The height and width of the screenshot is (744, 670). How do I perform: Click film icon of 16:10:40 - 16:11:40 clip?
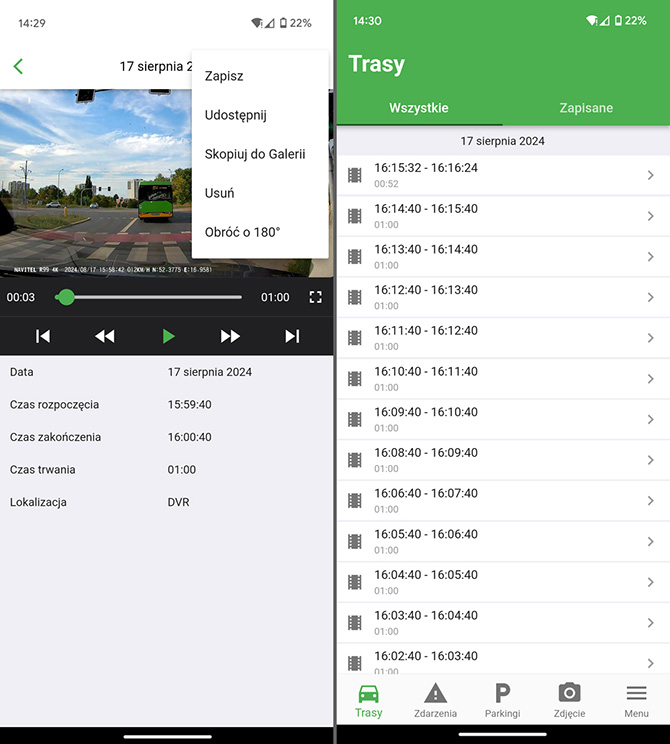coord(354,379)
